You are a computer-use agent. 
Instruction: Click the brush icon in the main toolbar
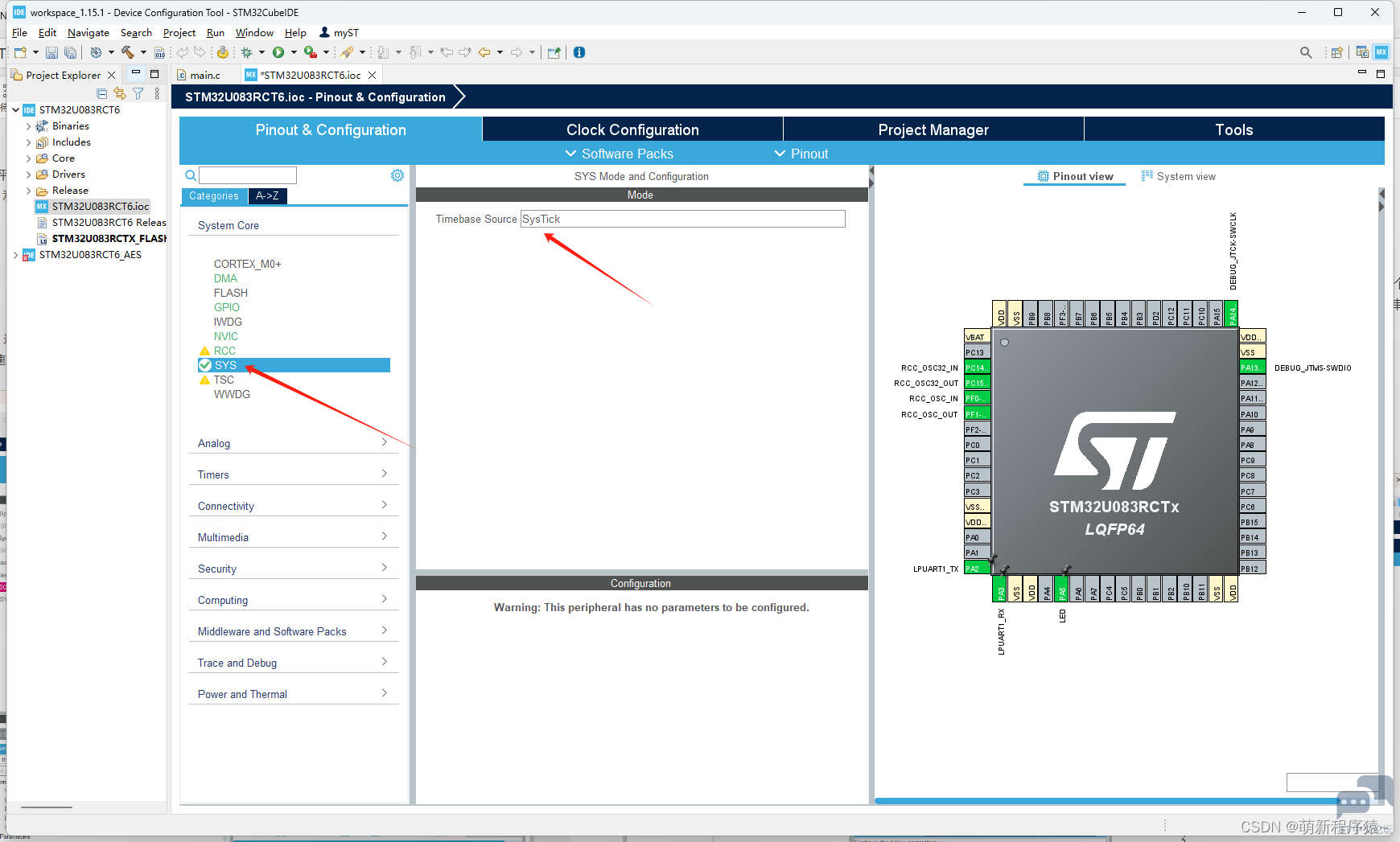(347, 52)
